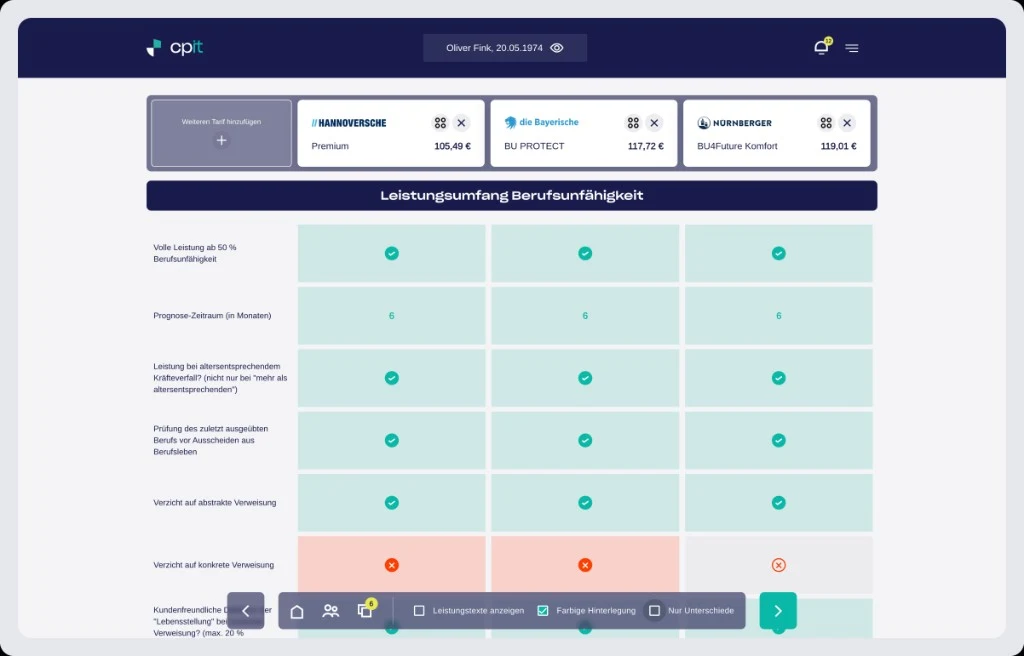Screen dimensions: 1024x656
Task: Click the tariff name BU PROTECT
Action: point(534,146)
